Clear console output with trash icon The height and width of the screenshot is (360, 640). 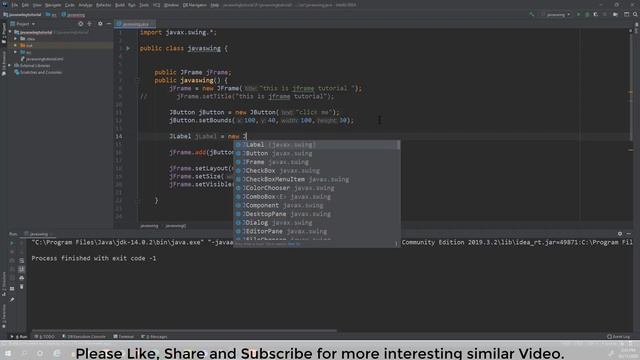[22, 287]
